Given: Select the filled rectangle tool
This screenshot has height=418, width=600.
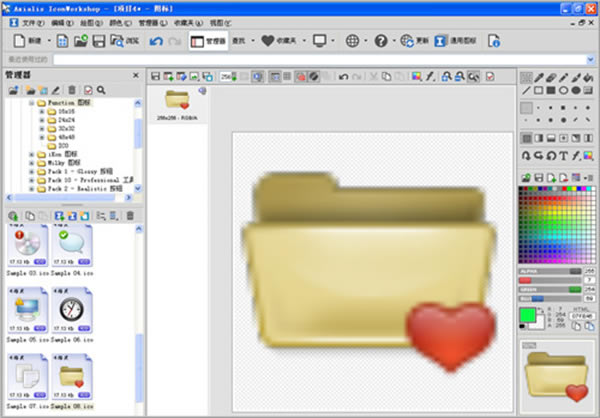Looking at the screenshot, I should point(551,90).
